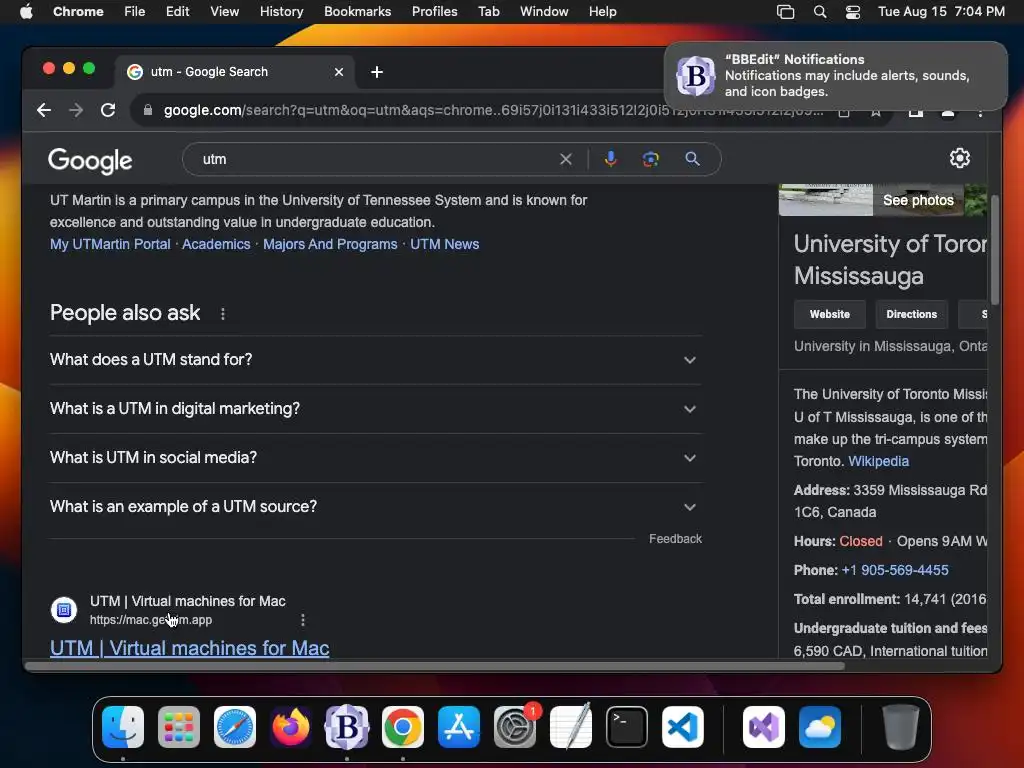
Task: Open the Edit menu
Action: coord(177,12)
